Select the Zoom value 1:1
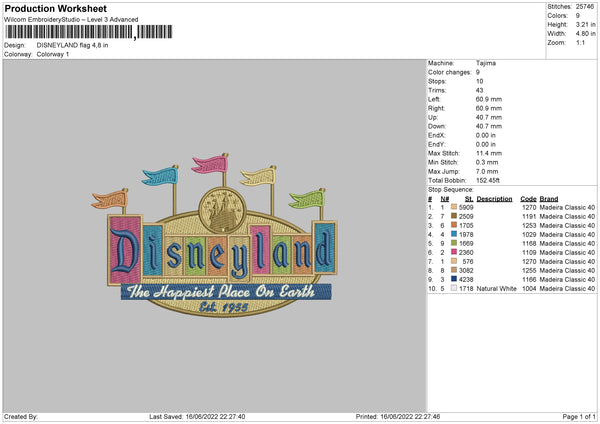This screenshot has width=600, height=424. click(580, 42)
